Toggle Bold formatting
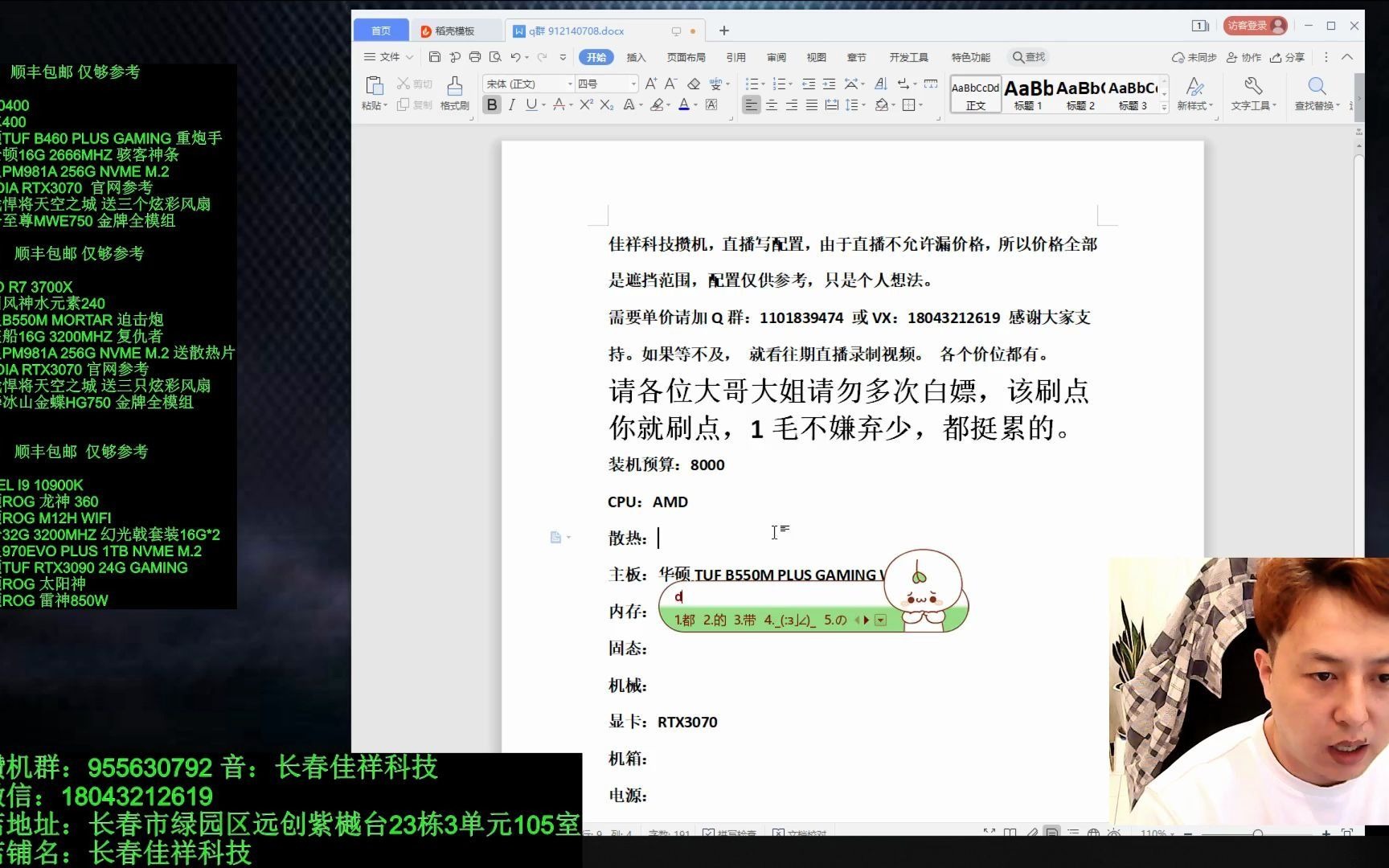This screenshot has height=868, width=1389. coord(492,104)
